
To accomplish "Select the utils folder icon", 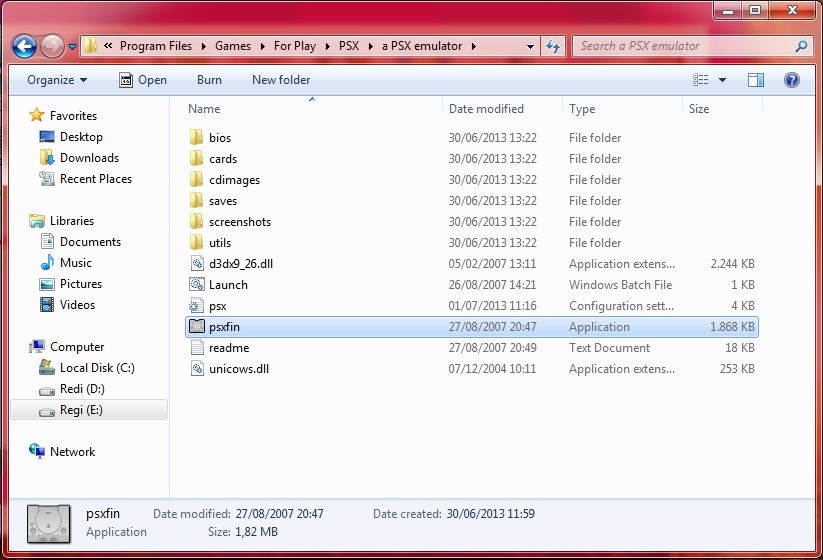I will 196,242.
